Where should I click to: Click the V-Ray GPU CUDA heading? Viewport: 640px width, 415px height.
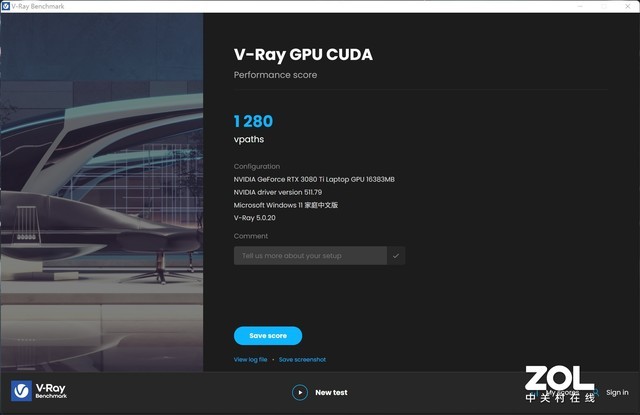303,55
